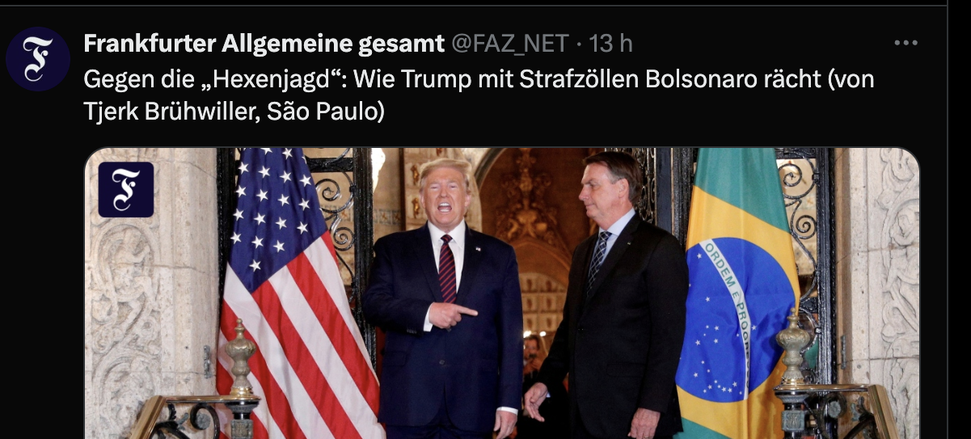Open the Frankfurter Allgemeine gesamt profile name

pos(264,43)
